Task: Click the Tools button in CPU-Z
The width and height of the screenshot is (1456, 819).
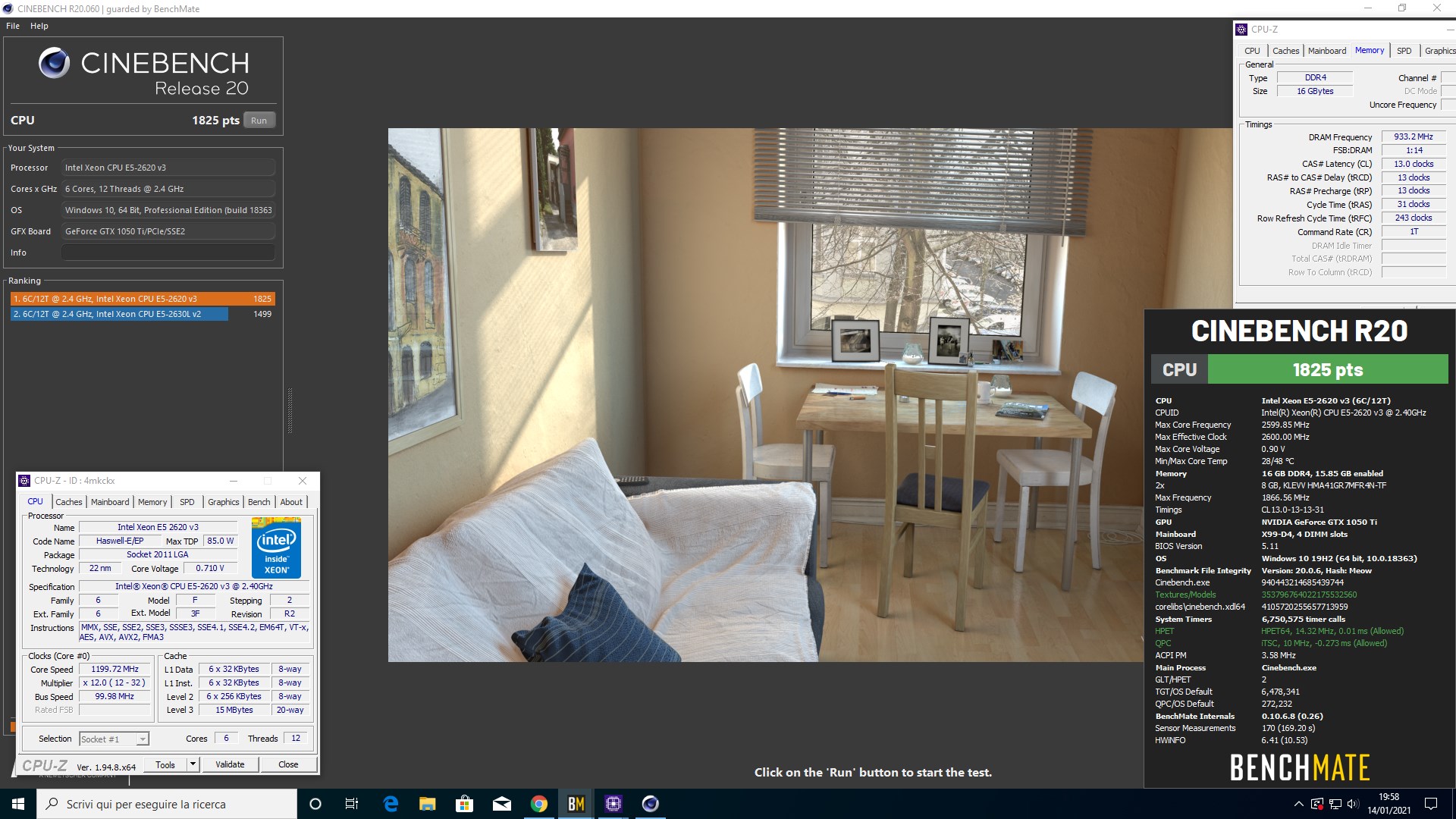Action: pyautogui.click(x=165, y=765)
